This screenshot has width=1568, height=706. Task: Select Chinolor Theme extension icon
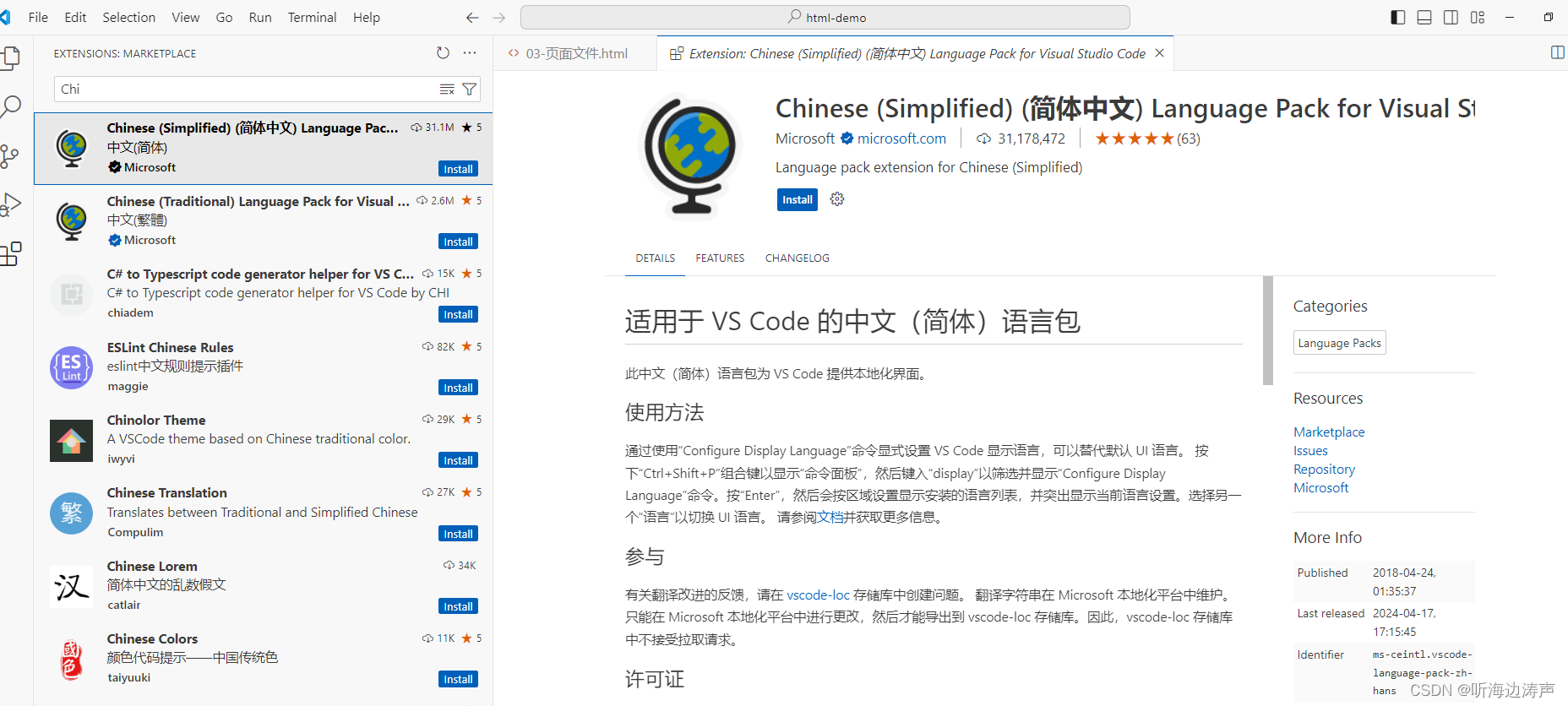[72, 441]
